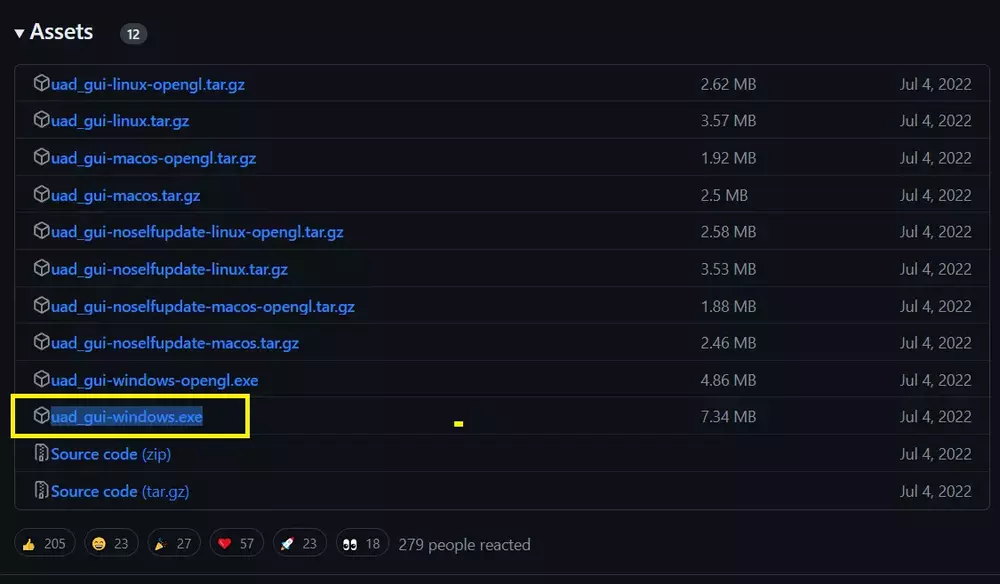Viewport: 1000px width, 584px height.
Task: Open uad_gui-macos-opengl.tar.gz download link
Action: [153, 158]
